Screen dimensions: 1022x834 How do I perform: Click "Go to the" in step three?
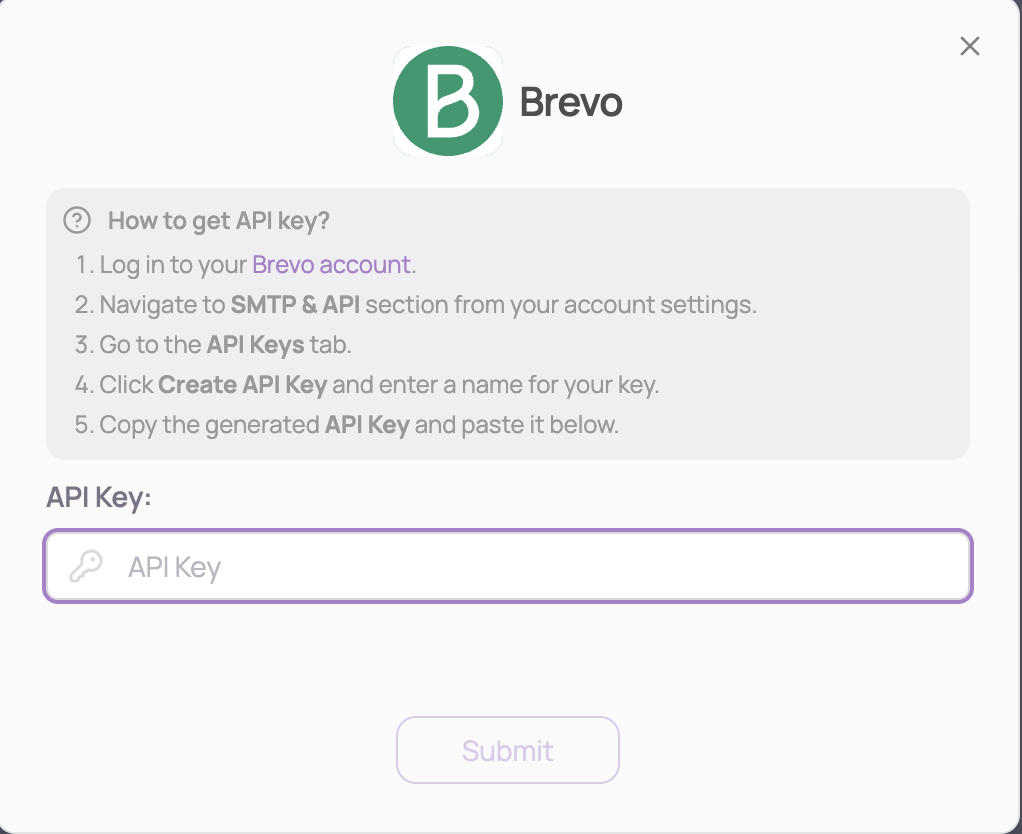150,345
